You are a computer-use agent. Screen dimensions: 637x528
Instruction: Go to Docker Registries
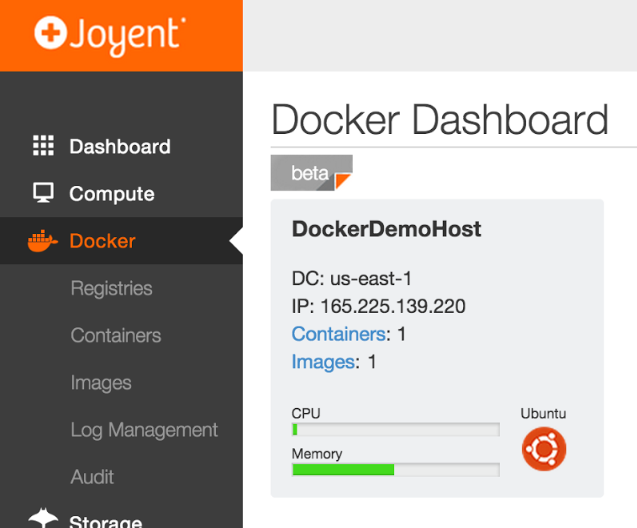[x=112, y=288]
